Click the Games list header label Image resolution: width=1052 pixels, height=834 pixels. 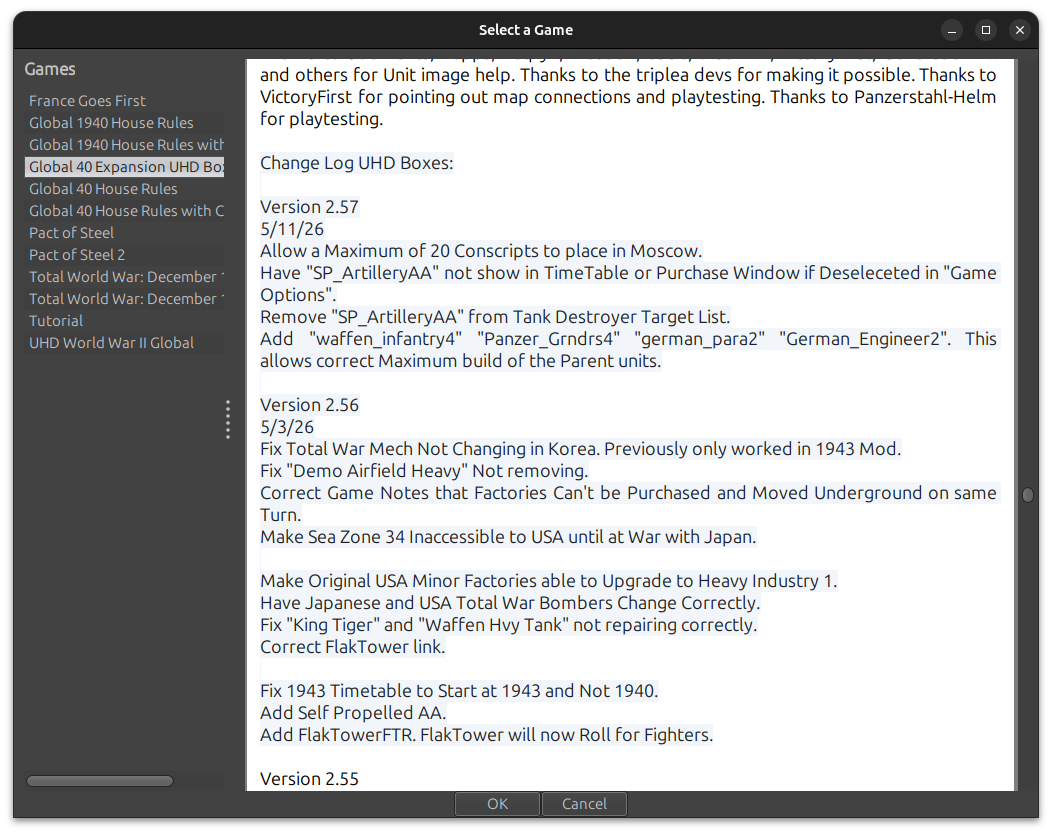(x=50, y=69)
